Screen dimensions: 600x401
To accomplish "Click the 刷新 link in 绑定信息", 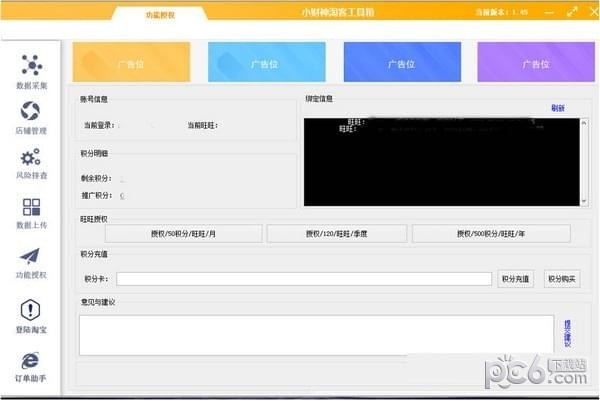I will point(558,108).
